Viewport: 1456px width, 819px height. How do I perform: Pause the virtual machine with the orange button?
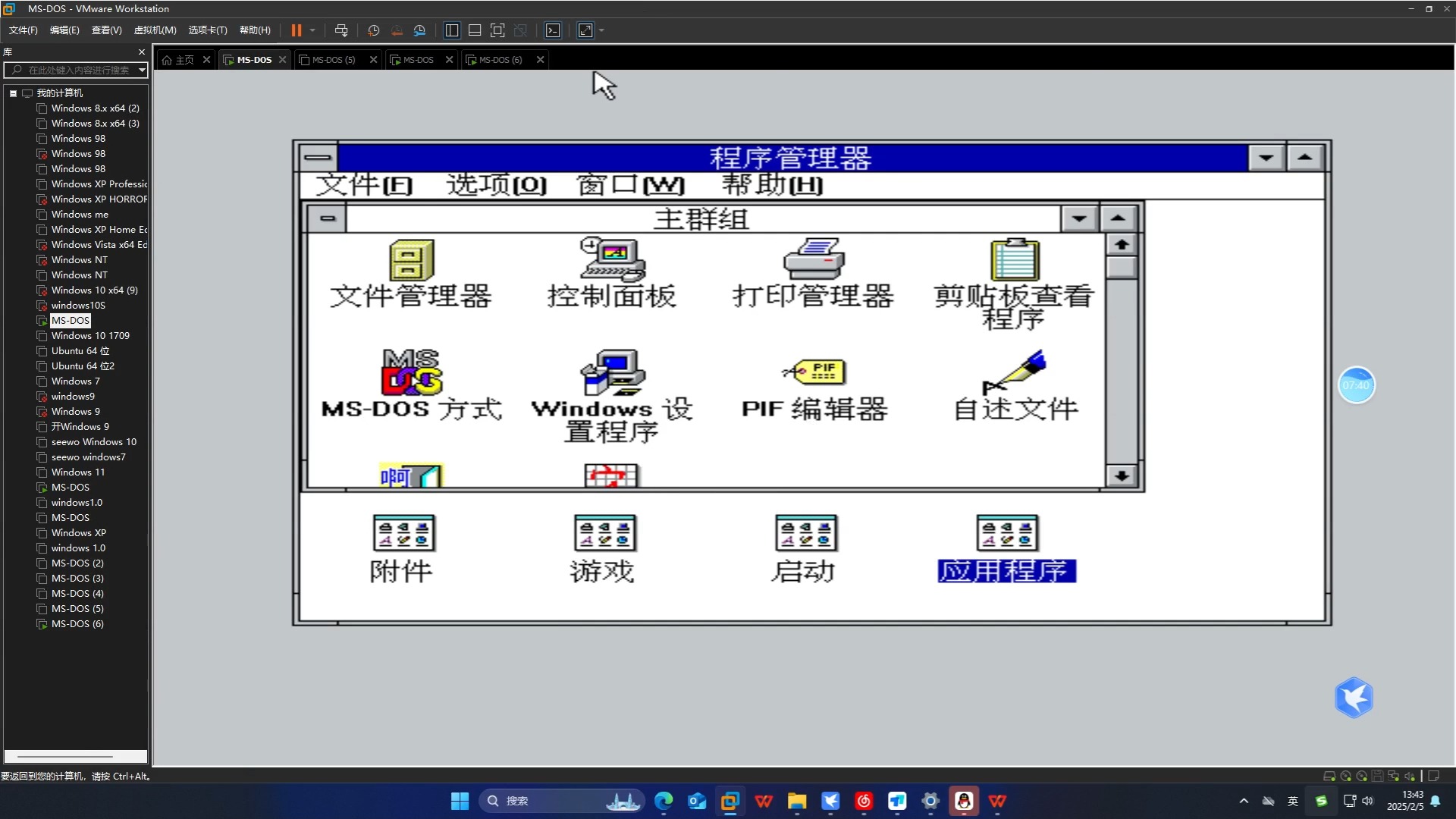(297, 30)
